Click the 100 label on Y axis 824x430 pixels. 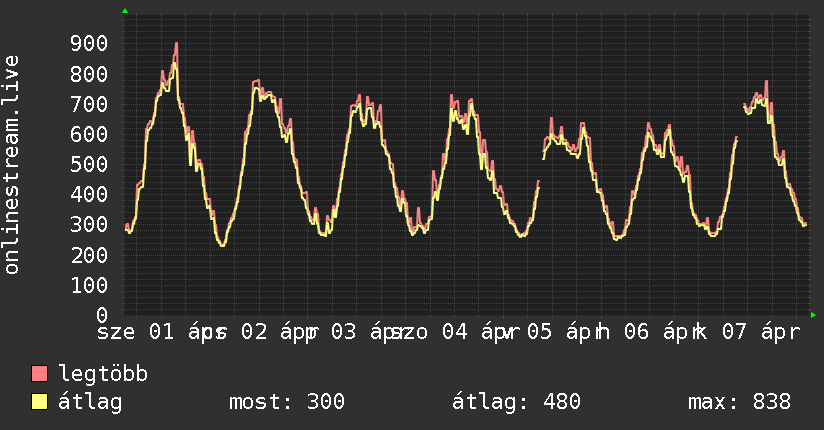point(89,285)
